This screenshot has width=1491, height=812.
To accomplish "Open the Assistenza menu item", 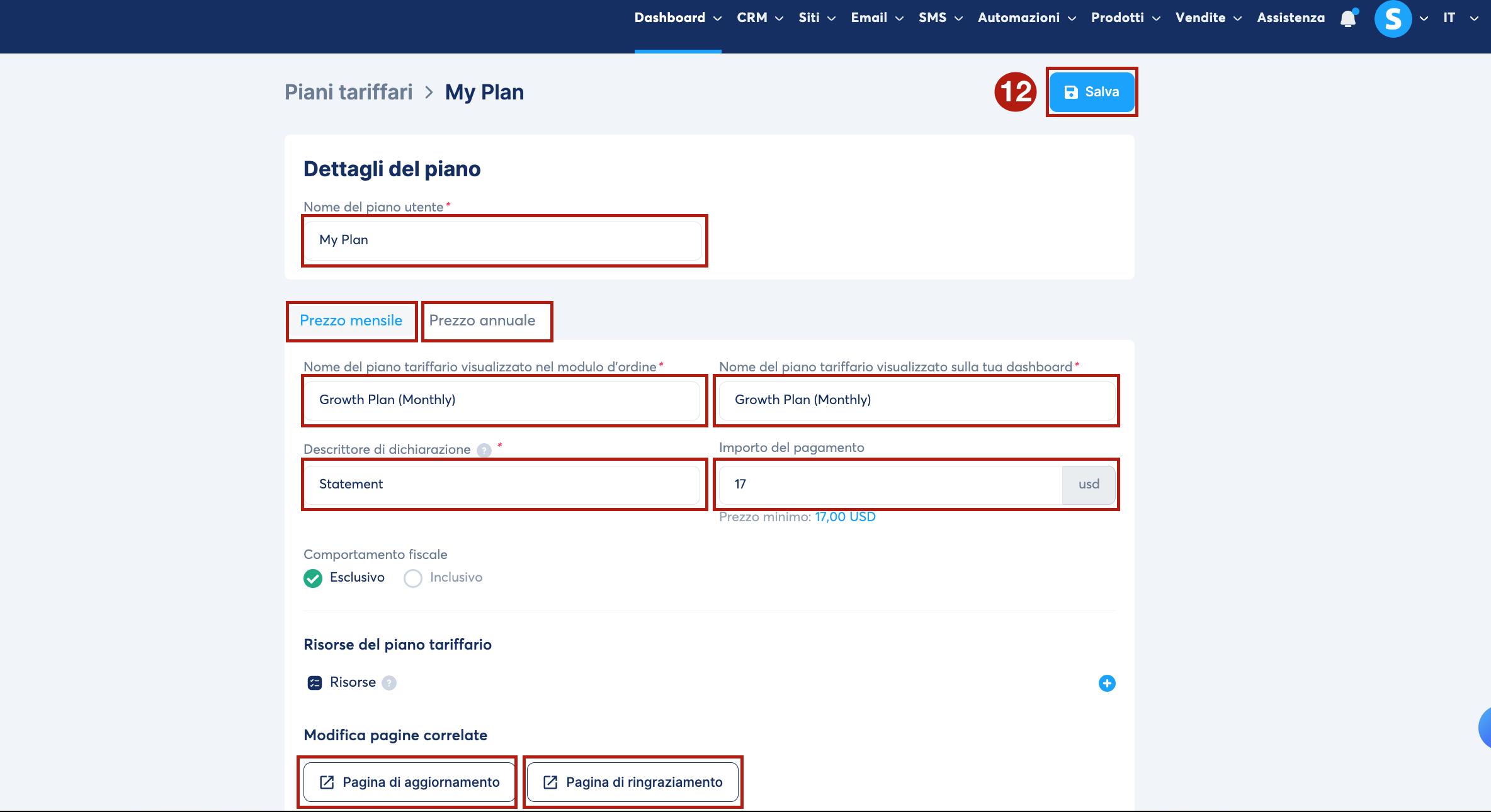I will [1291, 18].
